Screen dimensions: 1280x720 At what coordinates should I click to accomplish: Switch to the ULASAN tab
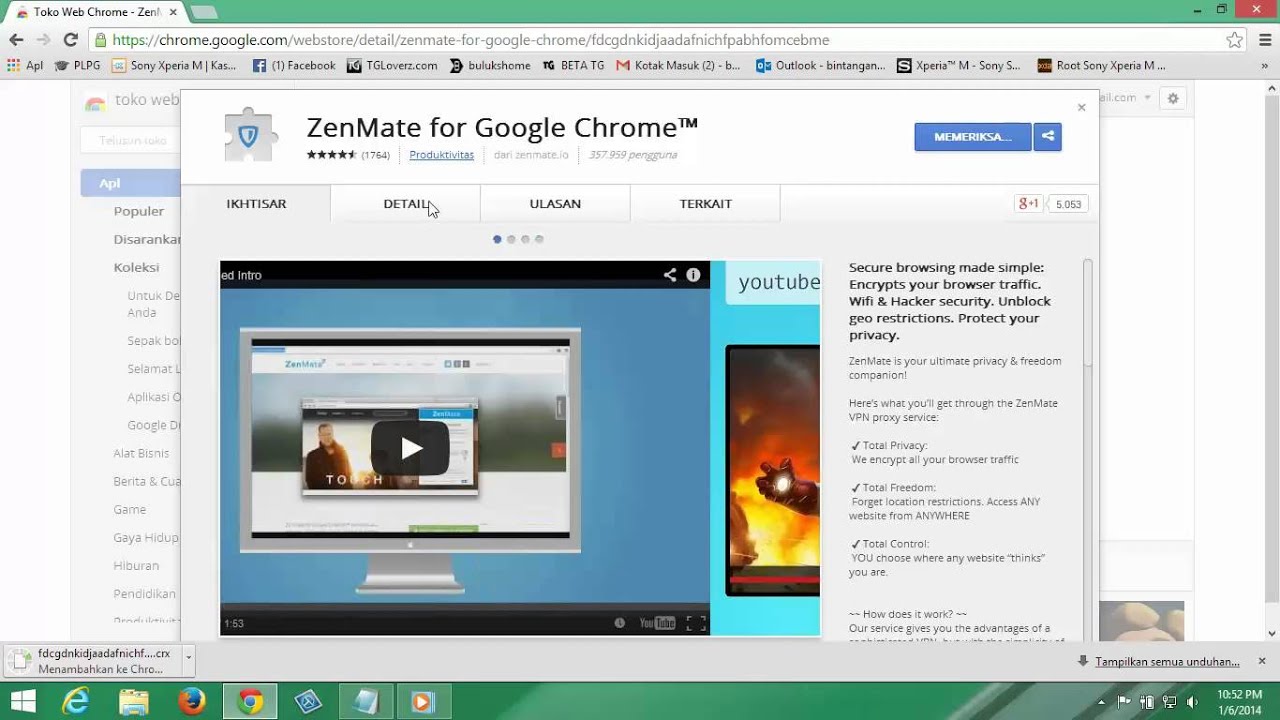click(x=555, y=203)
